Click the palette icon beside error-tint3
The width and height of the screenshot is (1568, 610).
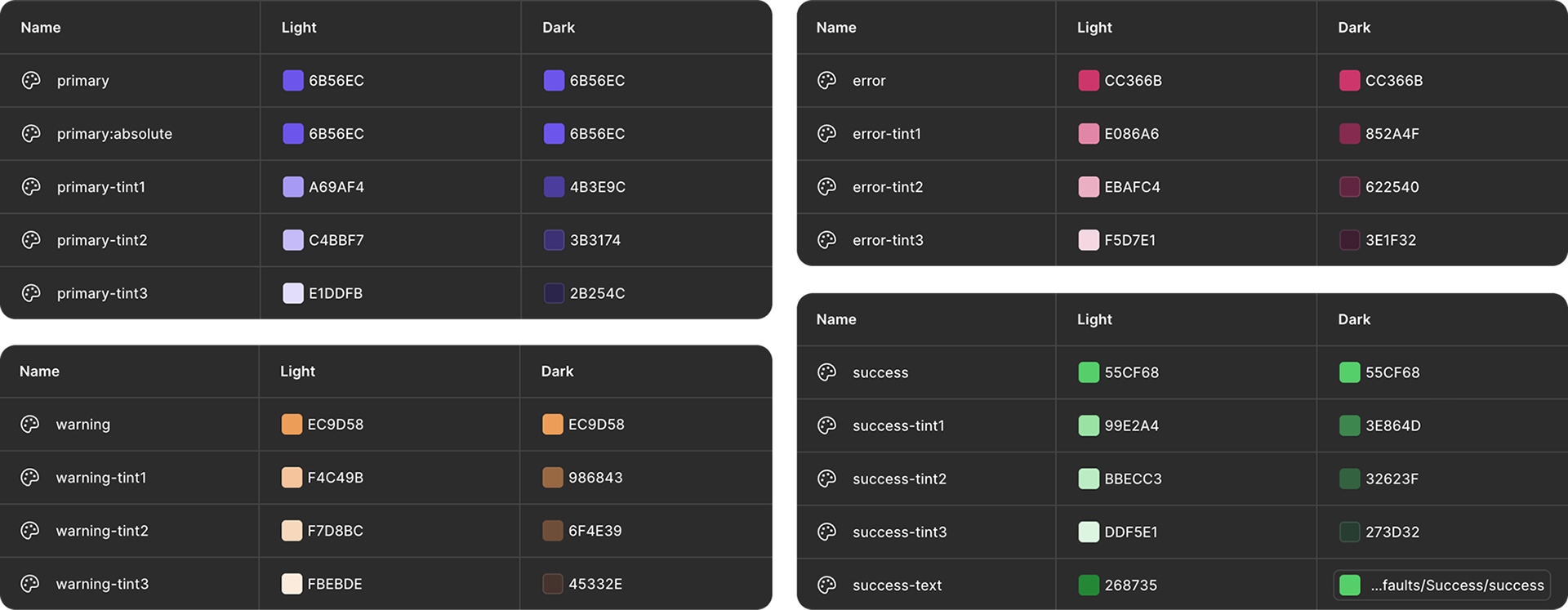tap(826, 240)
